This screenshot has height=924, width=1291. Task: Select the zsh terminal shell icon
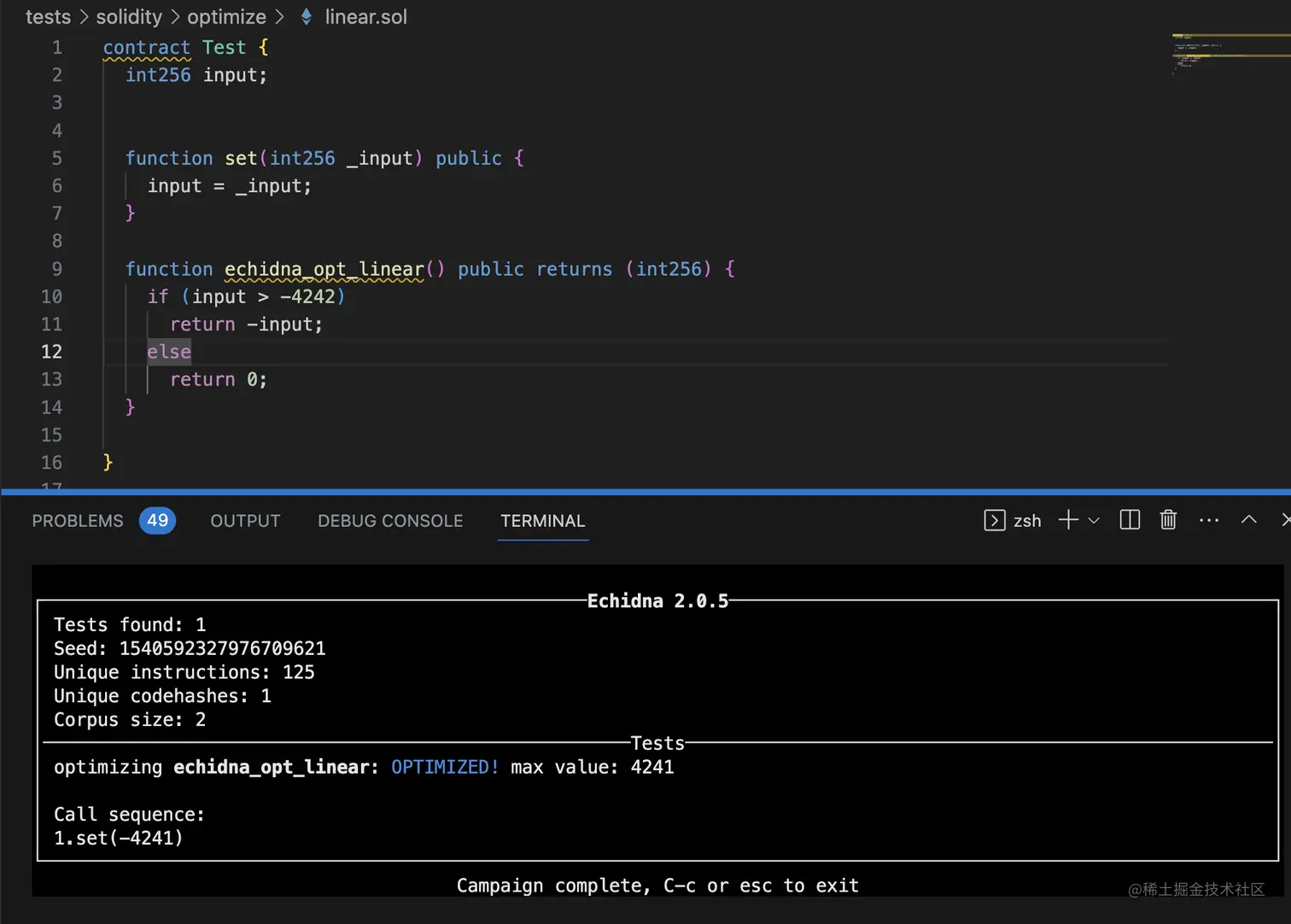coord(995,520)
